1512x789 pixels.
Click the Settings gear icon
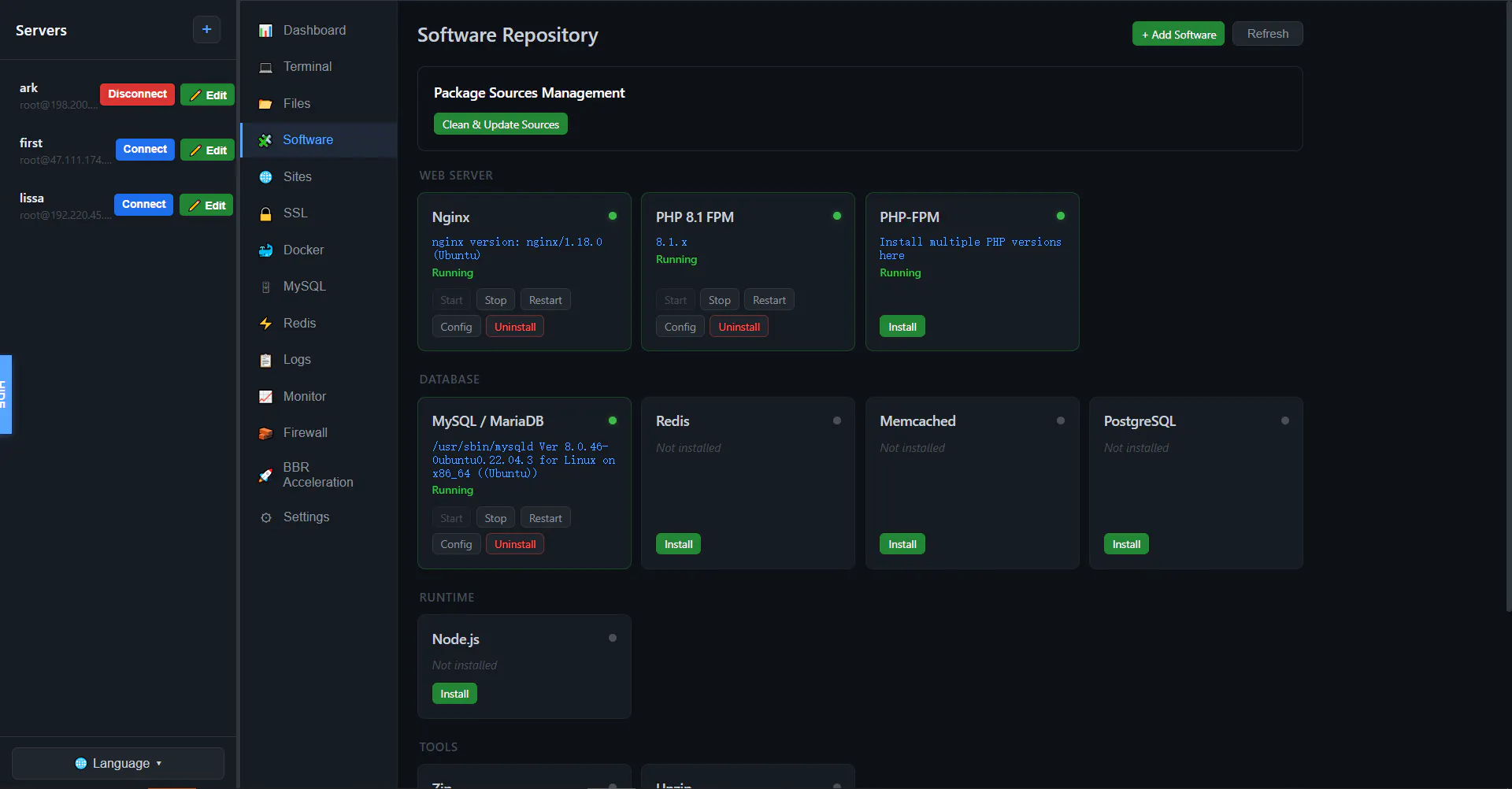click(266, 517)
